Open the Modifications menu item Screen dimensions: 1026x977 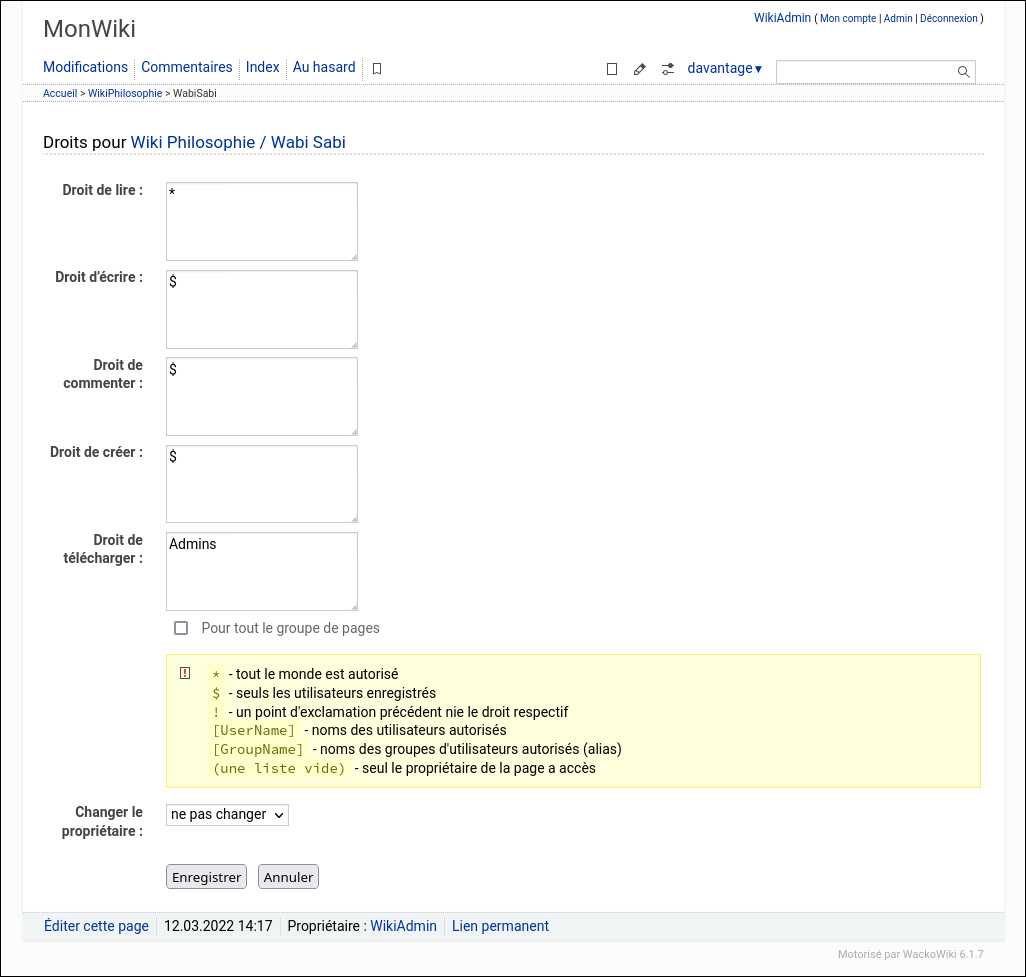click(x=85, y=67)
